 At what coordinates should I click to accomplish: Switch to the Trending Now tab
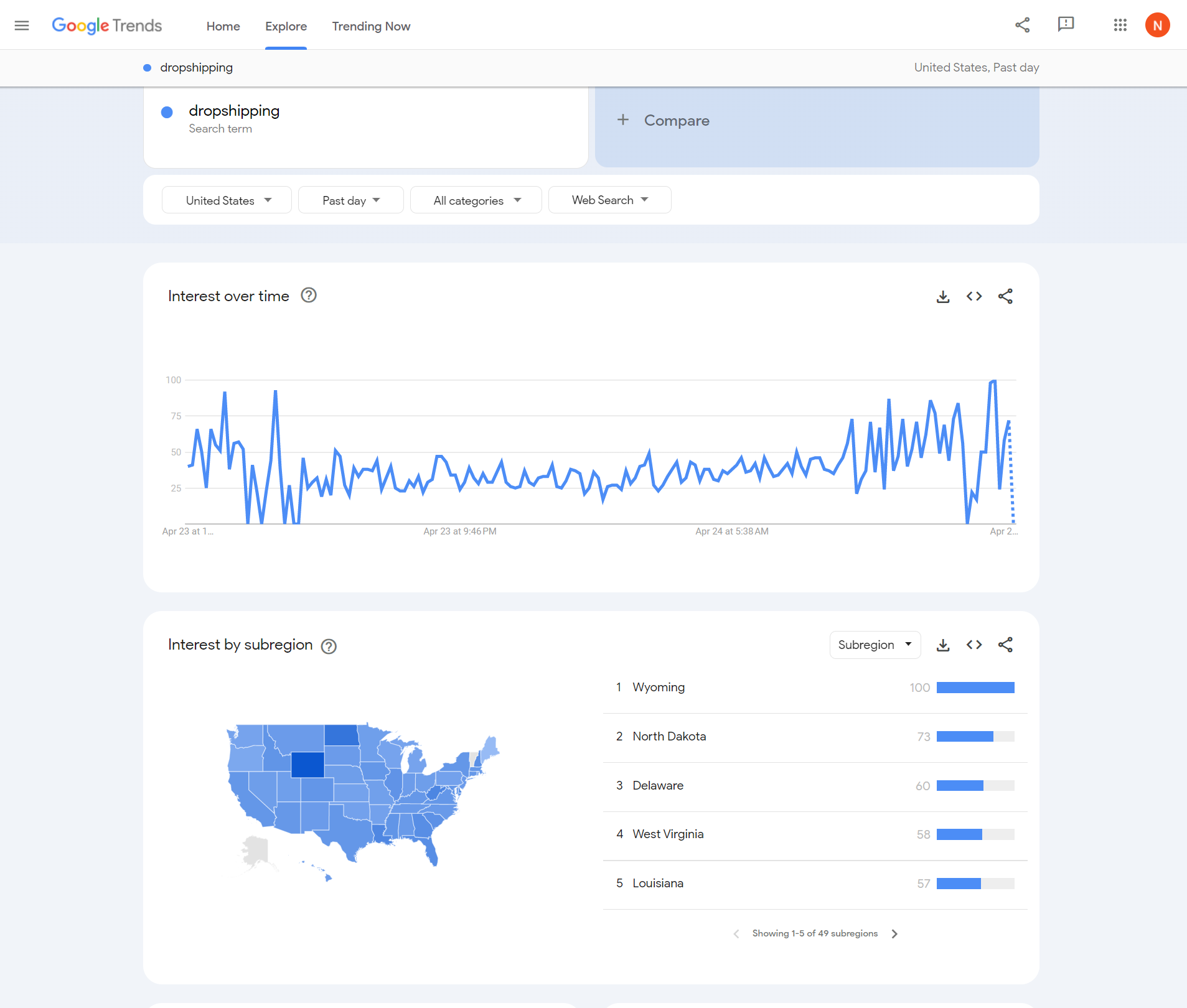tap(371, 26)
